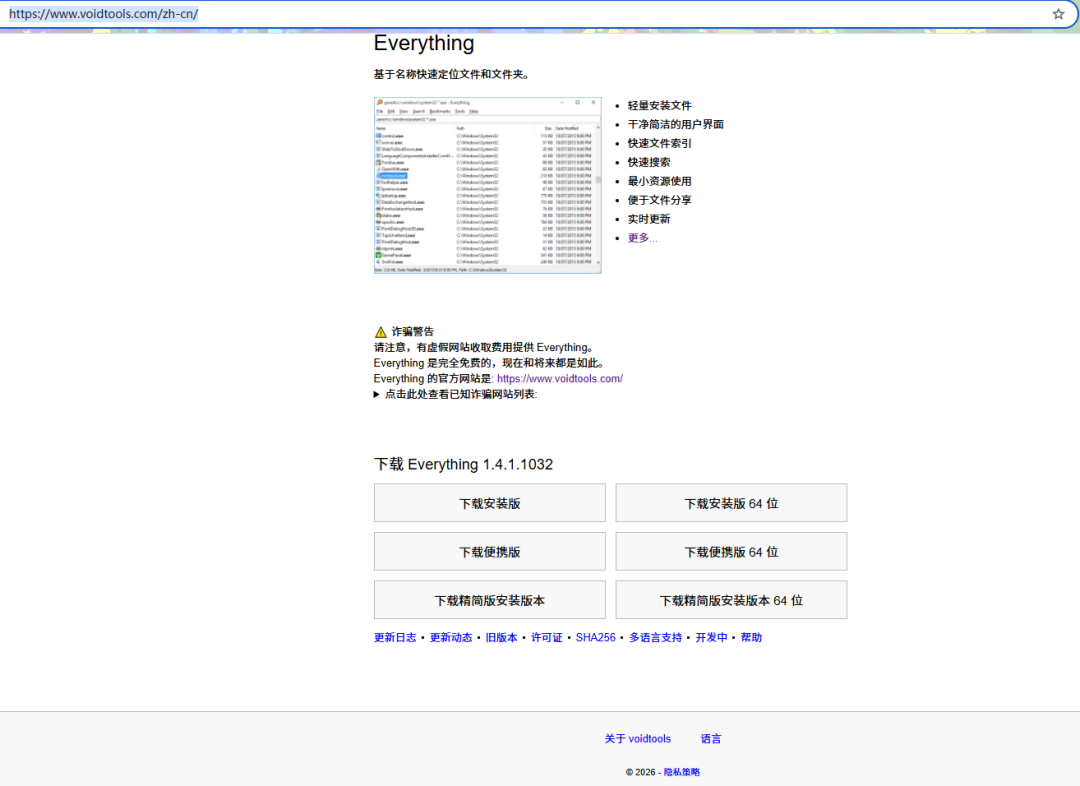Open the 隐私策略 footer link
Viewport: 1080px width, 786px height.
click(x=681, y=772)
